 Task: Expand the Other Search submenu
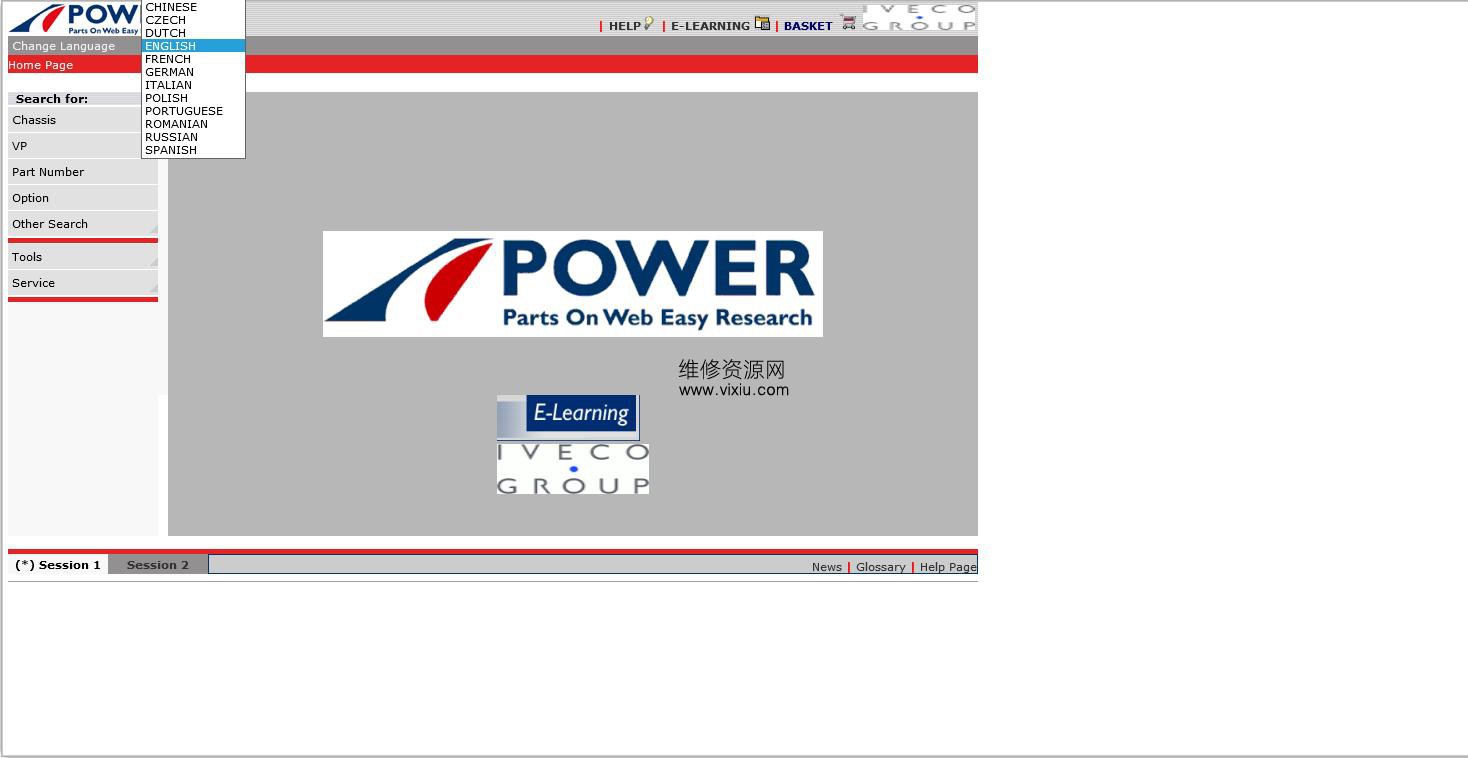coord(83,224)
